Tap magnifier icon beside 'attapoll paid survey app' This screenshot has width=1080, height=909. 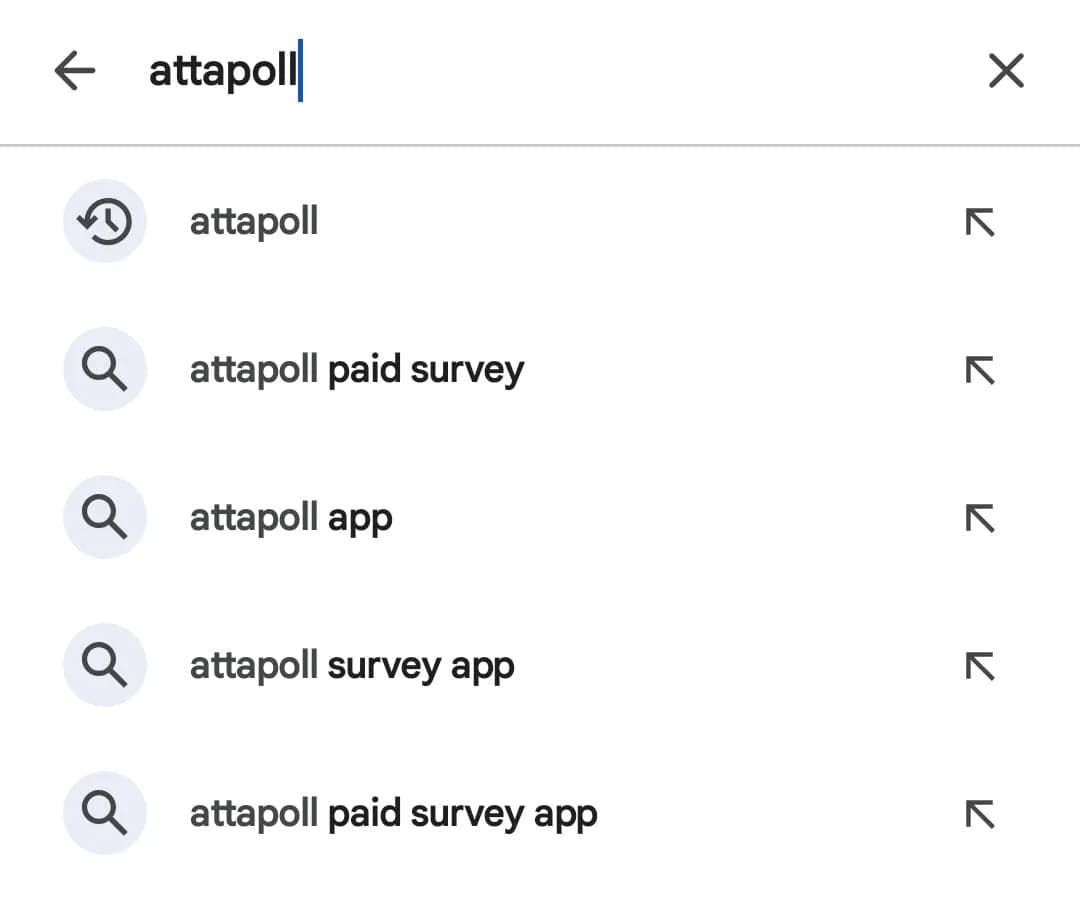pyautogui.click(x=105, y=814)
